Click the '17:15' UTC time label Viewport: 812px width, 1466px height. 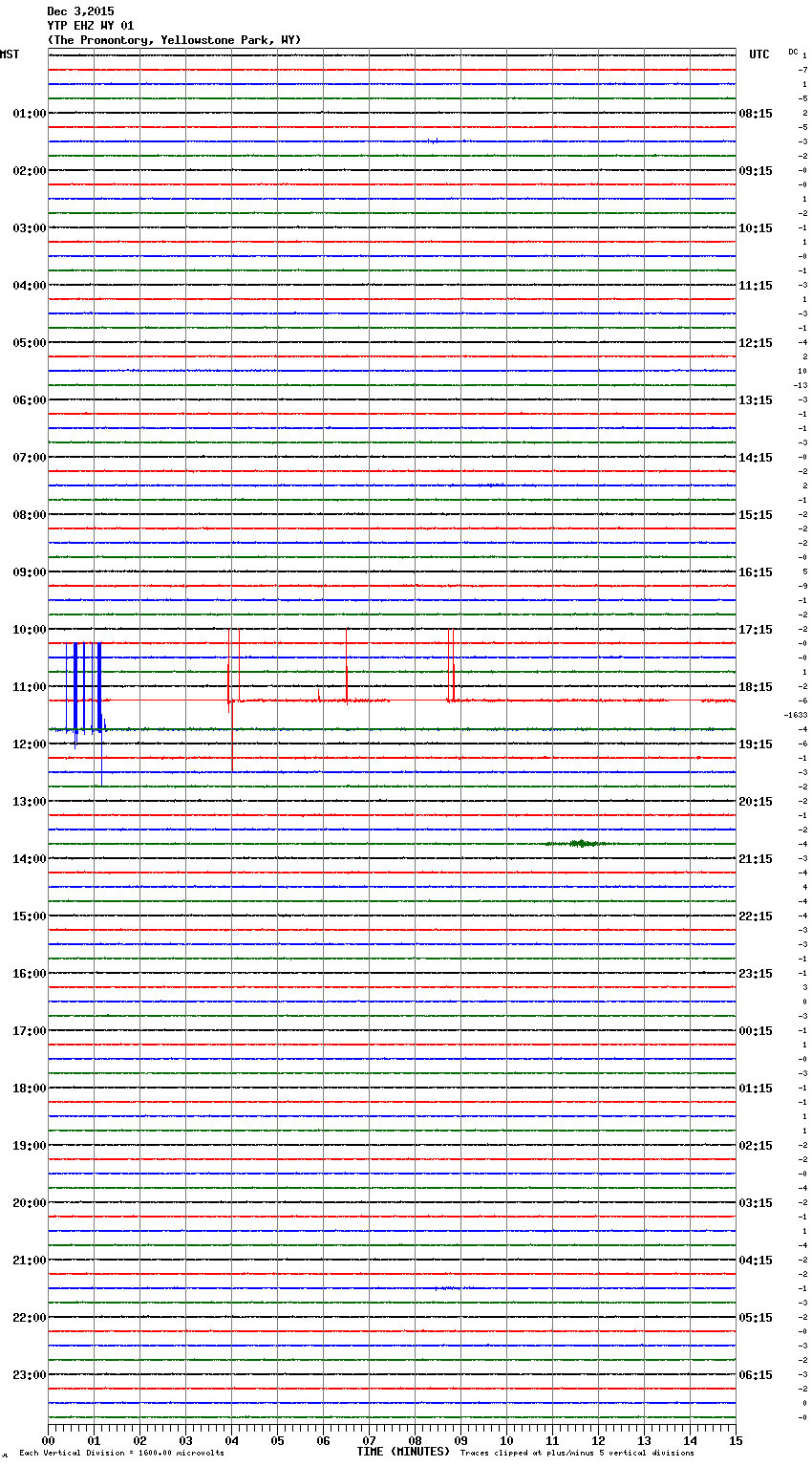(x=756, y=630)
